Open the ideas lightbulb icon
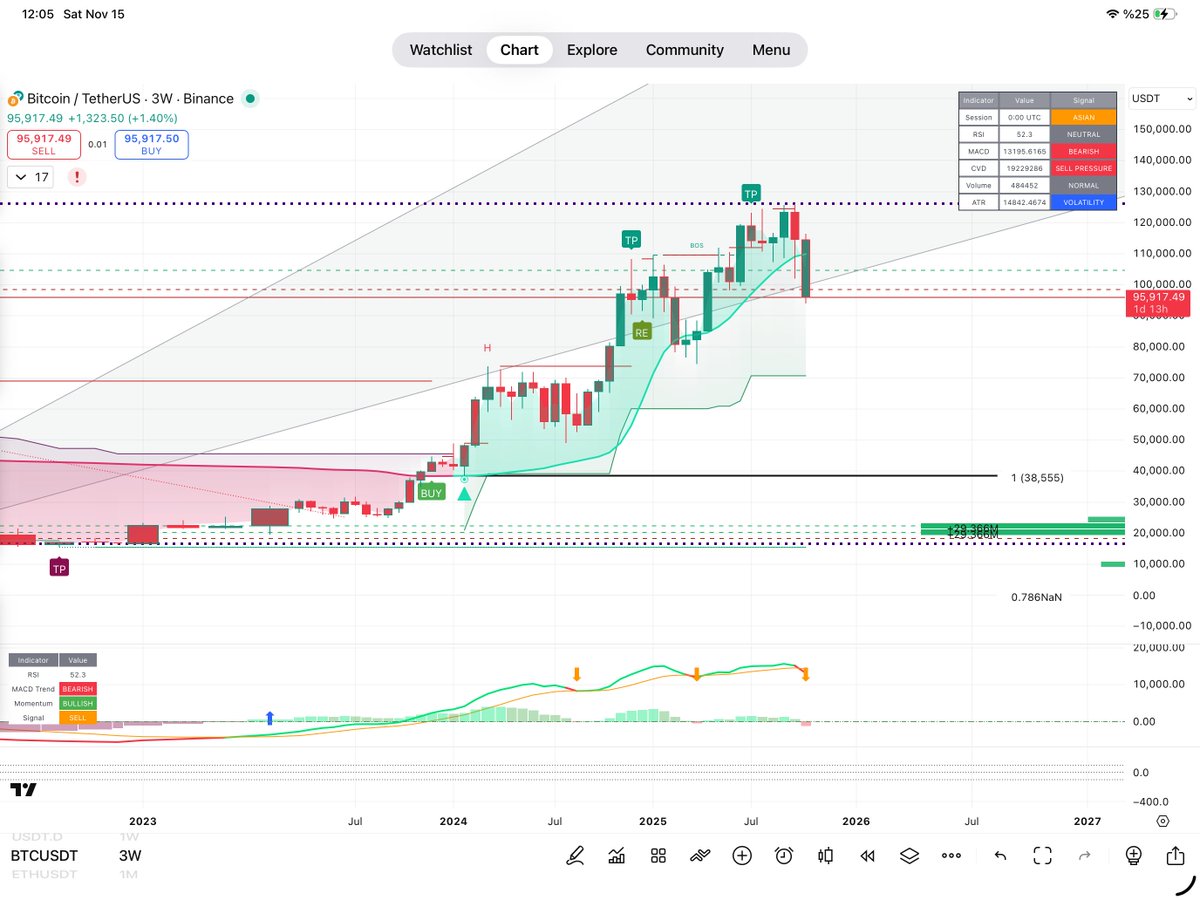The width and height of the screenshot is (1200, 900). (x=1133, y=855)
